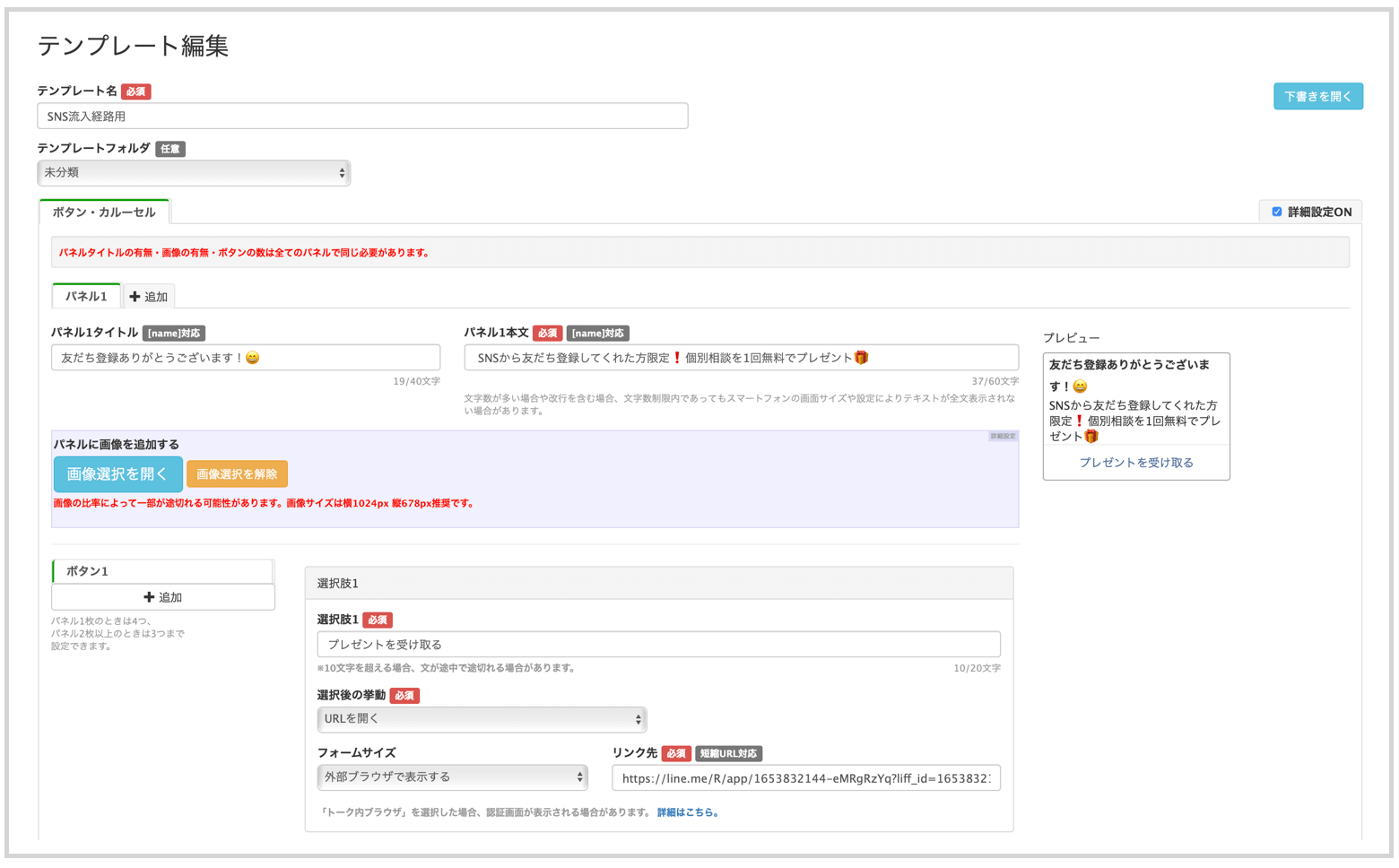Click the 任意 badge beside テンプレートフォルダ
1399x868 pixels.
(170, 149)
